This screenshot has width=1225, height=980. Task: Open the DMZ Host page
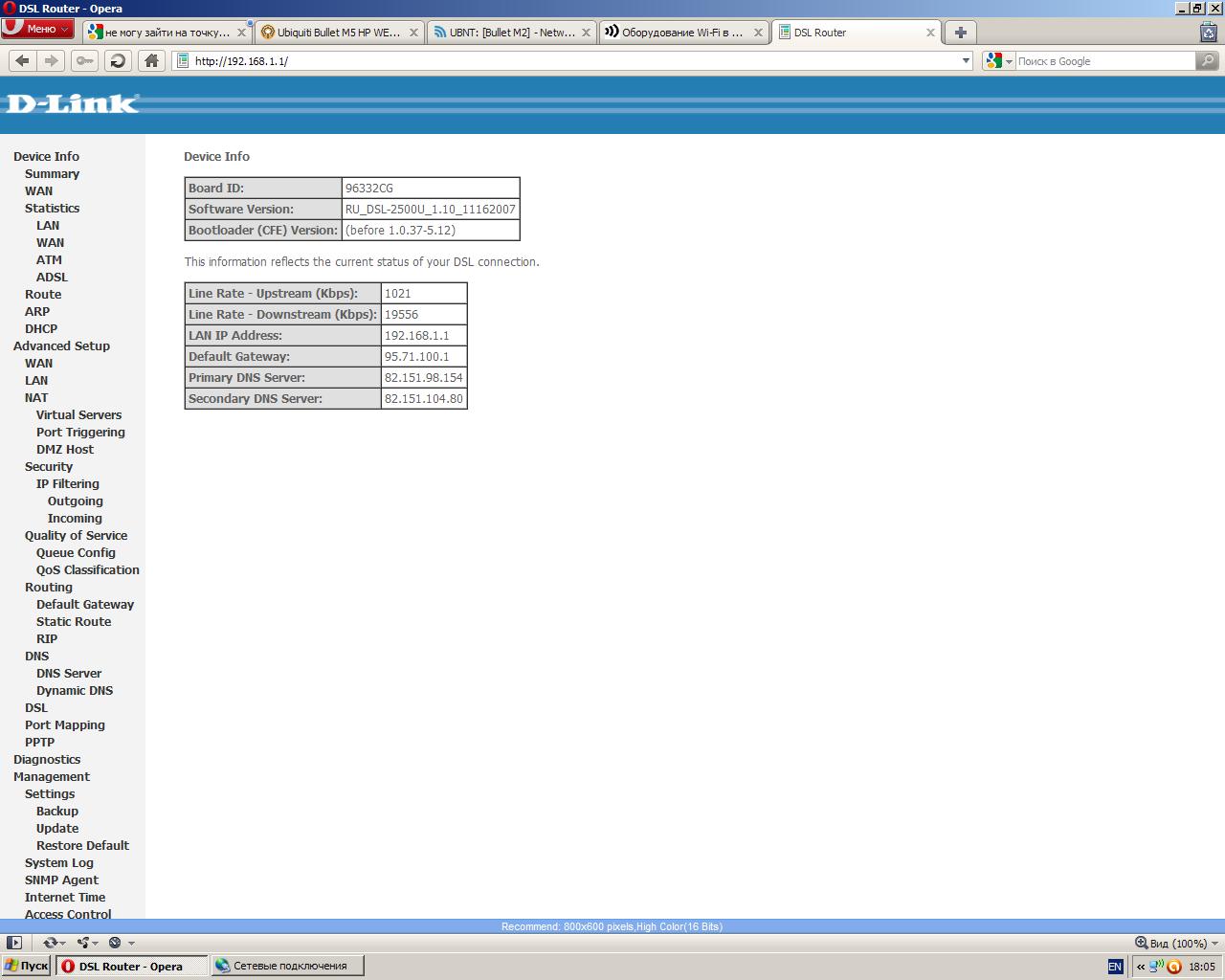[x=65, y=450]
